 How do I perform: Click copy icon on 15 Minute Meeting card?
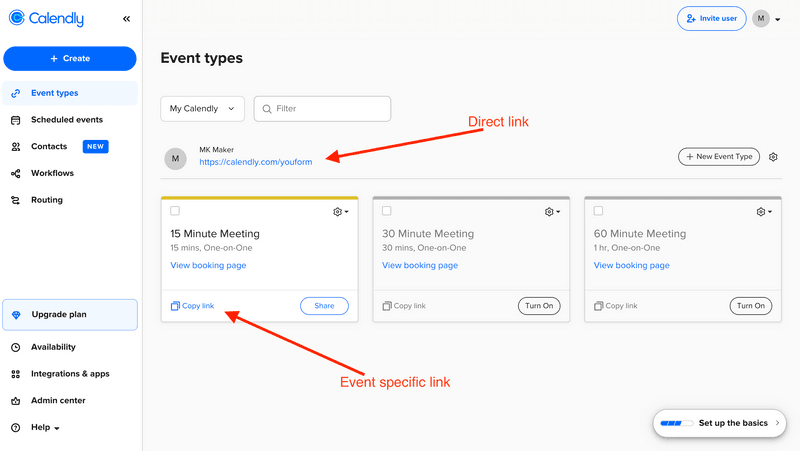click(x=175, y=306)
